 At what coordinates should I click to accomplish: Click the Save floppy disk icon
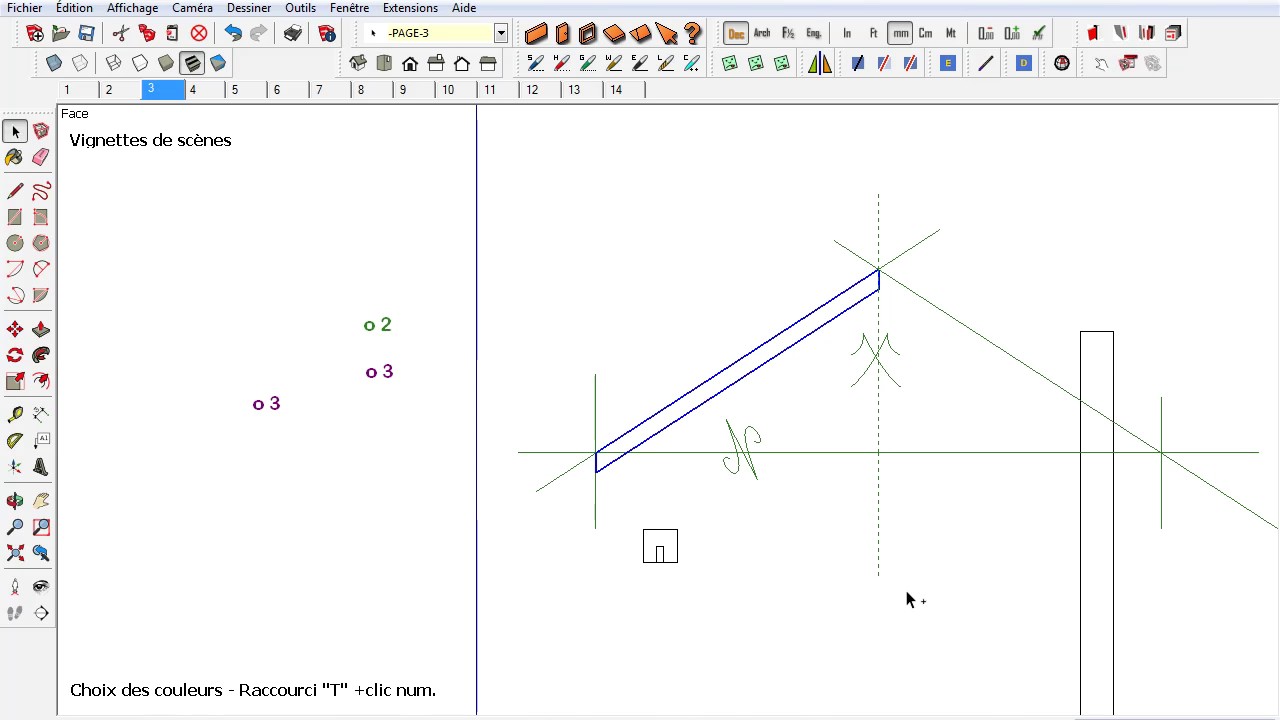(x=87, y=33)
